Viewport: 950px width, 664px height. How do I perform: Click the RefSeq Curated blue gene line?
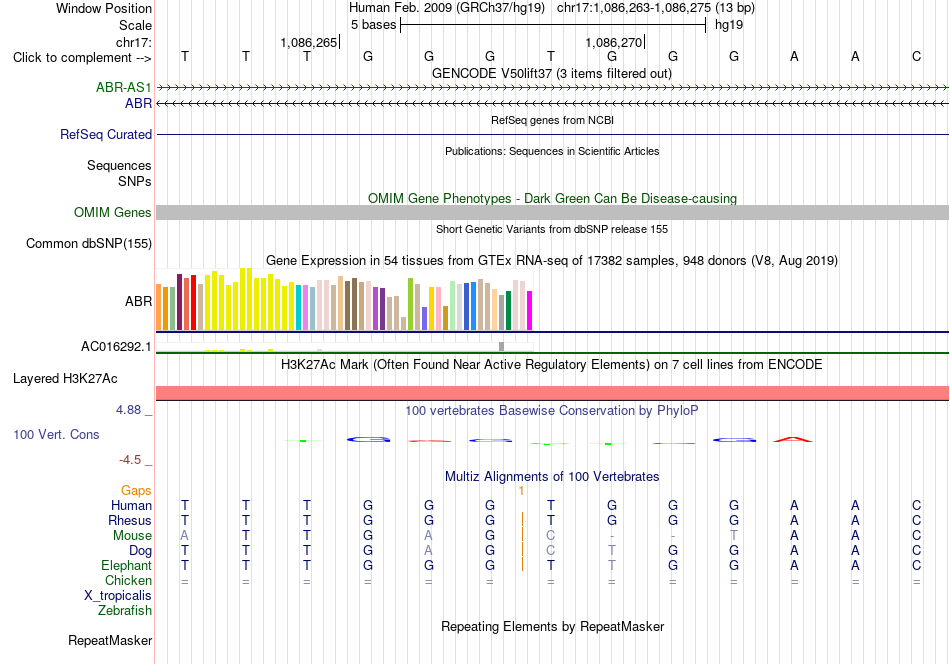(x=552, y=134)
